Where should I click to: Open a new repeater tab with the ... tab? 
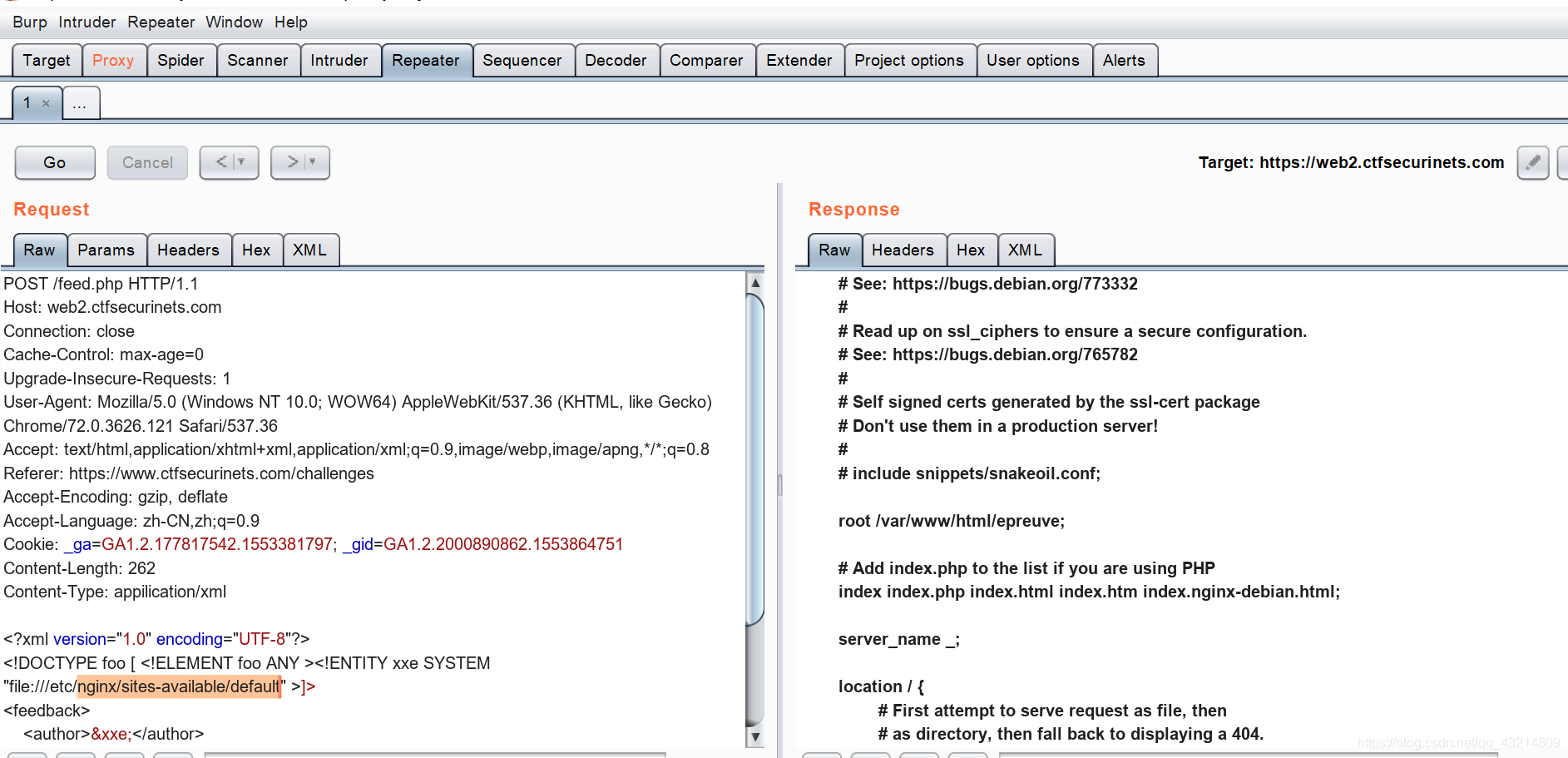[x=80, y=103]
